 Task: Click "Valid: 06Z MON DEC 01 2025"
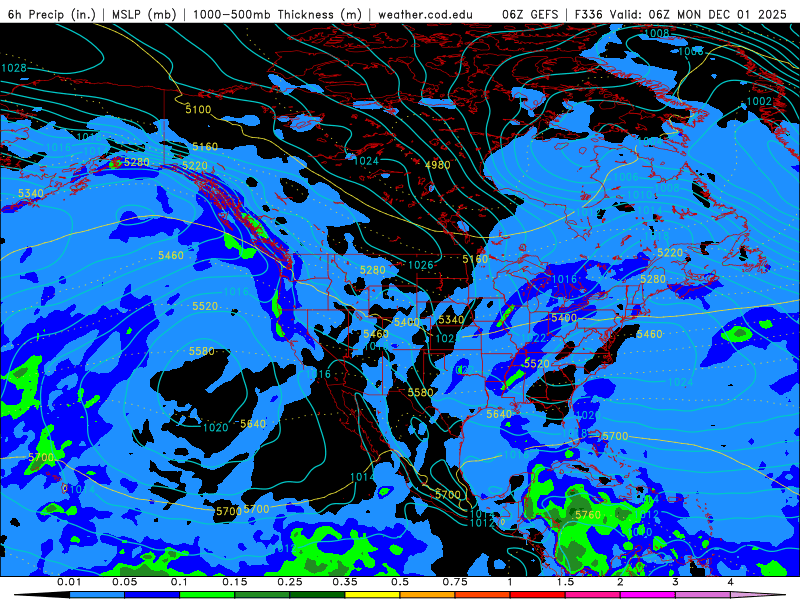[x=697, y=14]
